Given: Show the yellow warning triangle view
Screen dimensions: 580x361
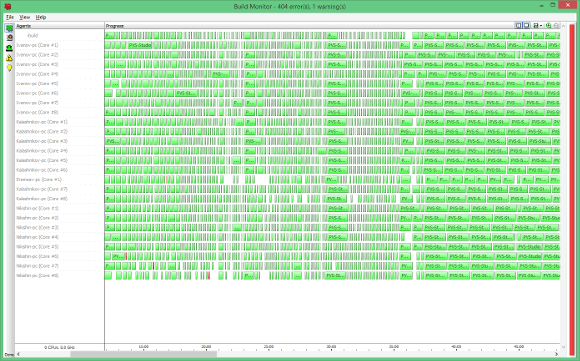Looking at the screenshot, I should pos(9,58).
